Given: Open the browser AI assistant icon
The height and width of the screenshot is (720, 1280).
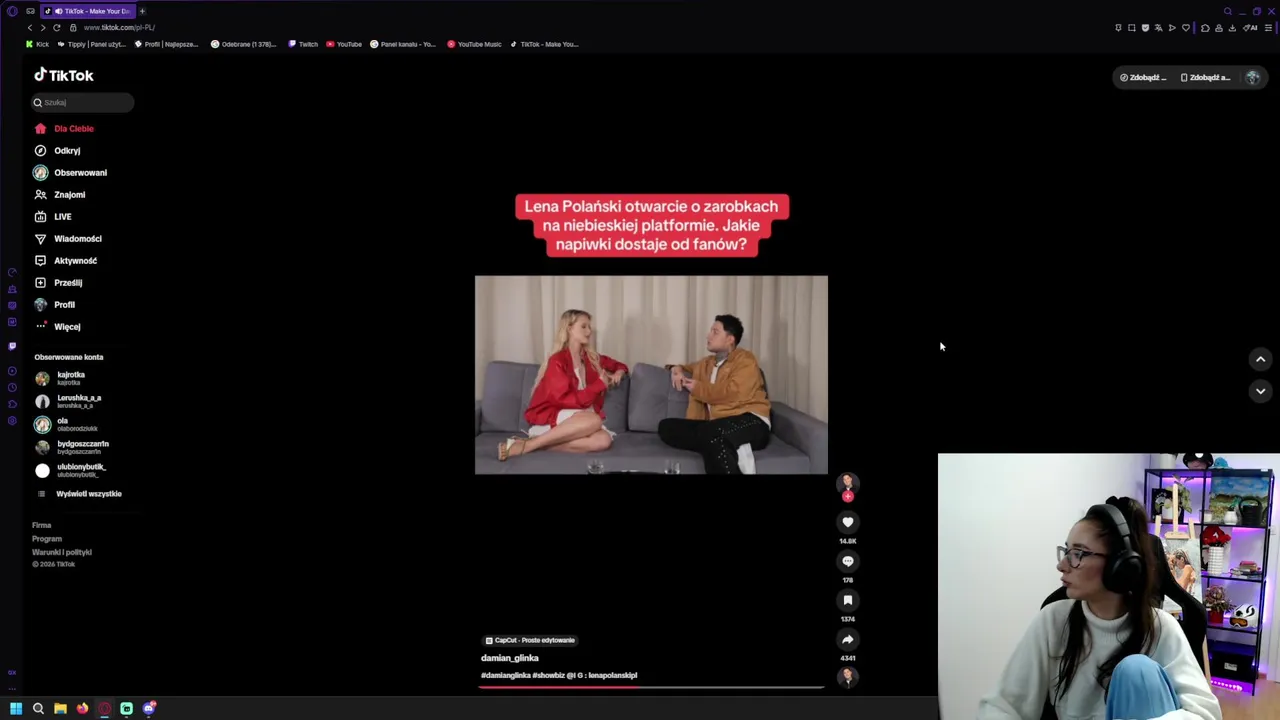Looking at the screenshot, I should pos(1250,28).
